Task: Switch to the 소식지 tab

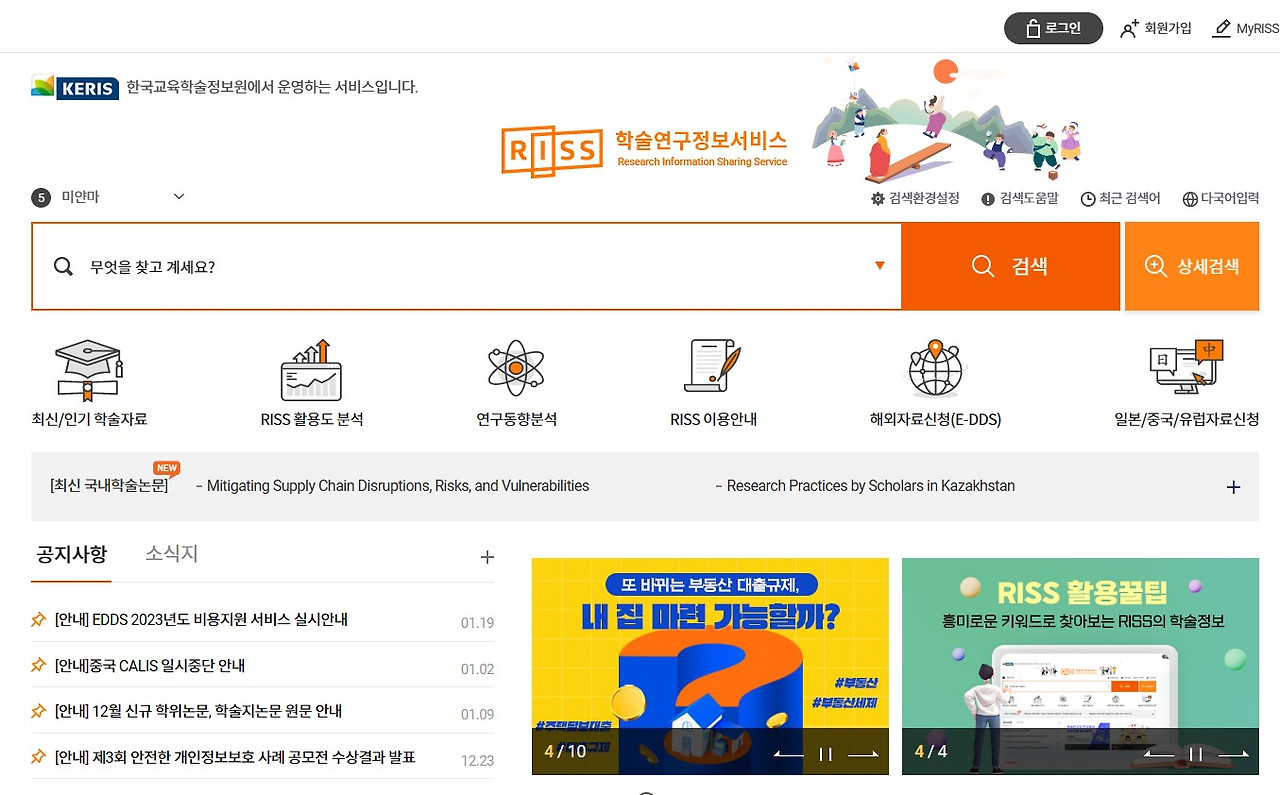Action: (170, 553)
